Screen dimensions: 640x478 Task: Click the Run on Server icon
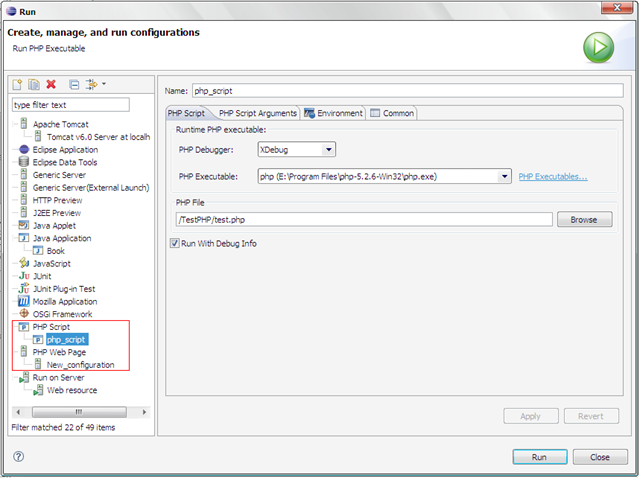[x=24, y=378]
